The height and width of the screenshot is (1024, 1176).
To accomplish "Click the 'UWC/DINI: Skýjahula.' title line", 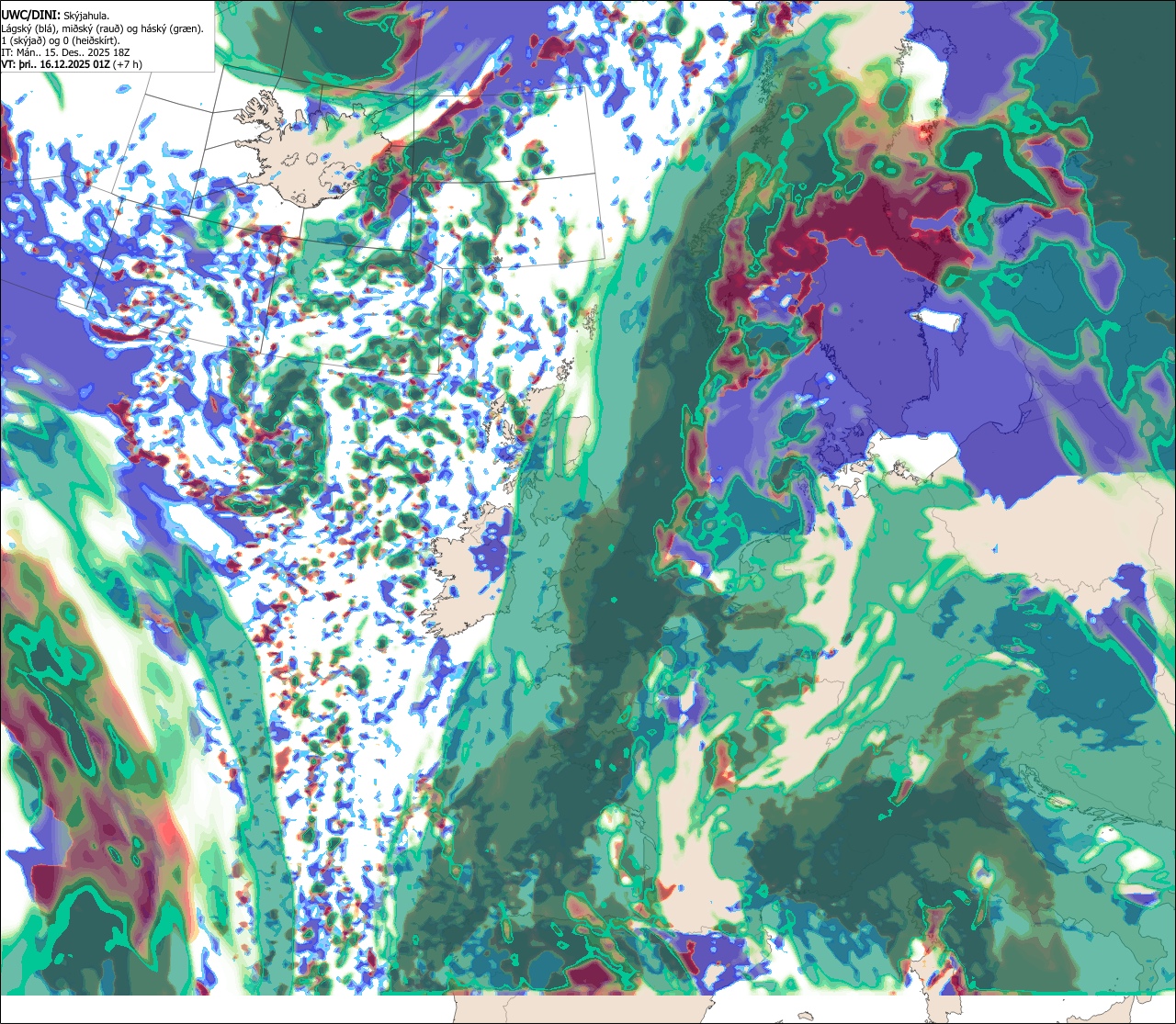I will (x=53, y=15).
